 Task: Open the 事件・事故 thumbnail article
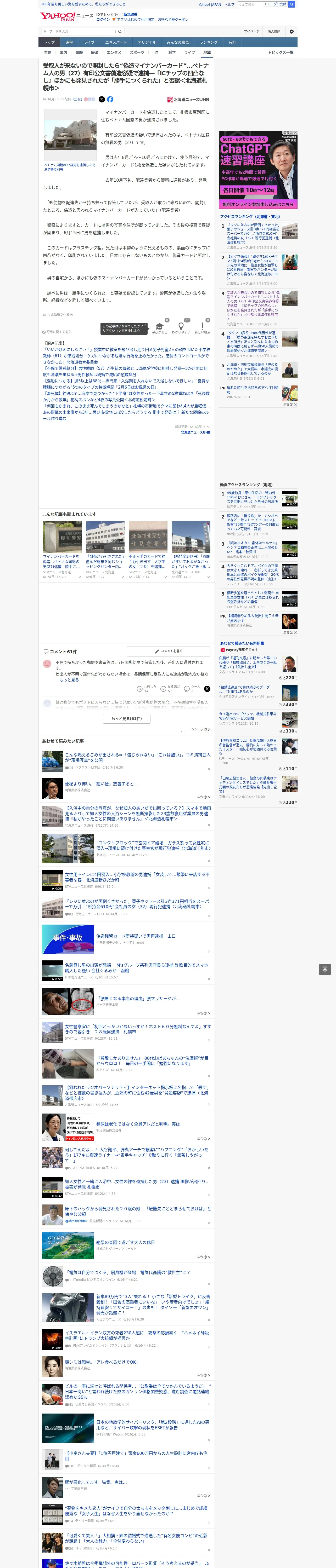click(x=68, y=939)
